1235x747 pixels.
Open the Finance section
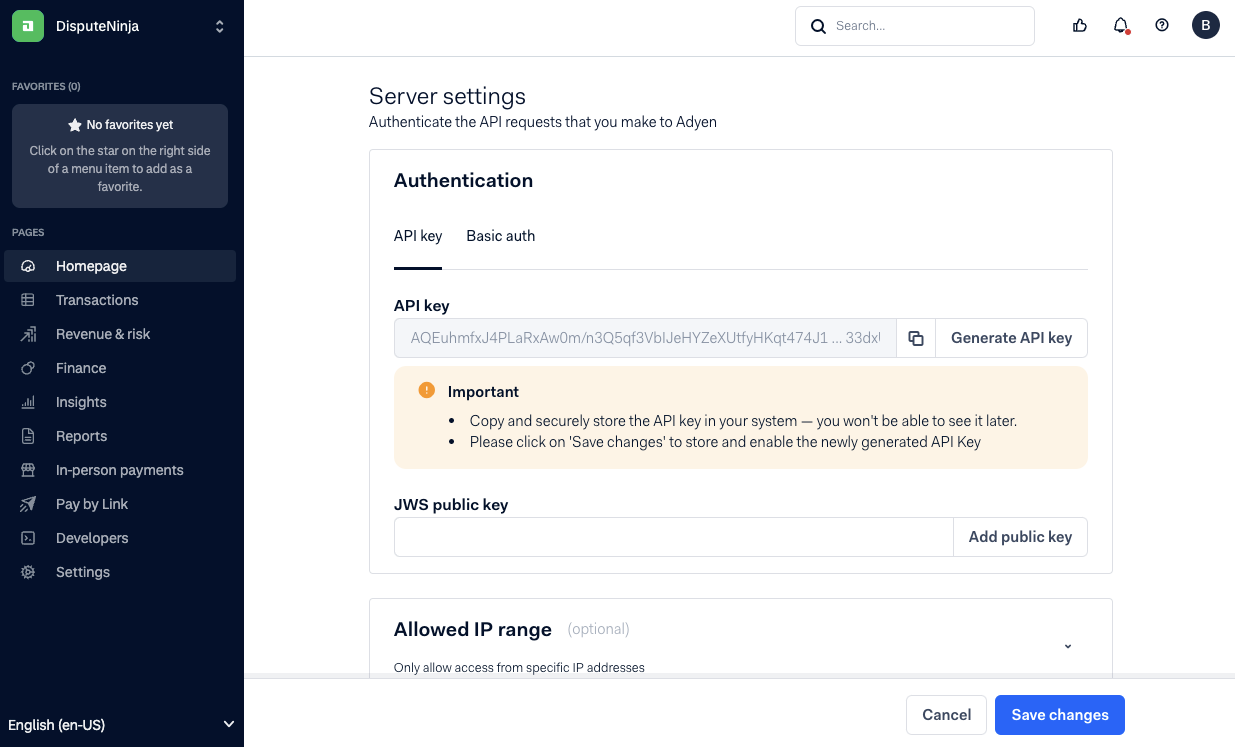pyautogui.click(x=120, y=368)
